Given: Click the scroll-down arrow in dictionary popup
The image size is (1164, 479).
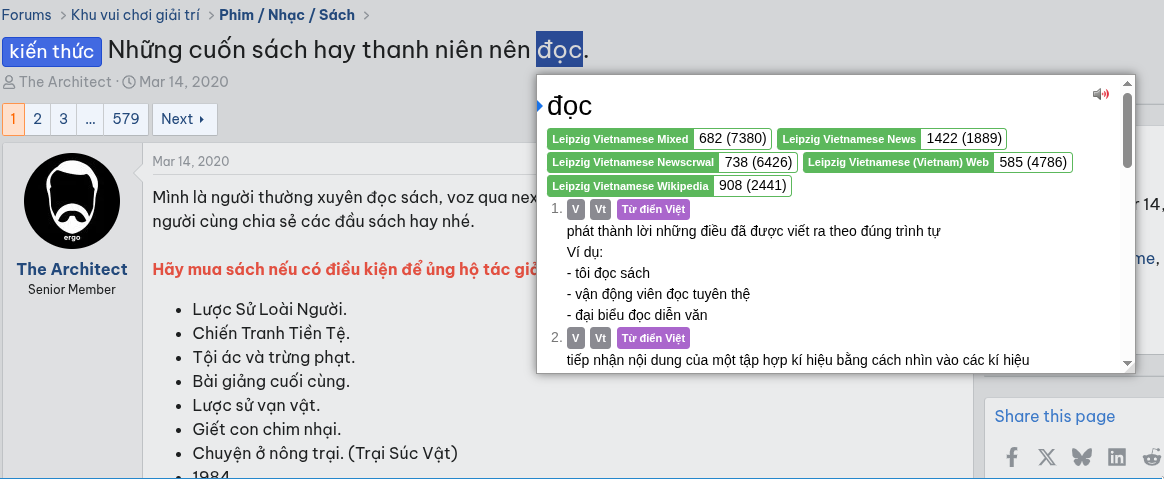Looking at the screenshot, I should click(x=1127, y=363).
